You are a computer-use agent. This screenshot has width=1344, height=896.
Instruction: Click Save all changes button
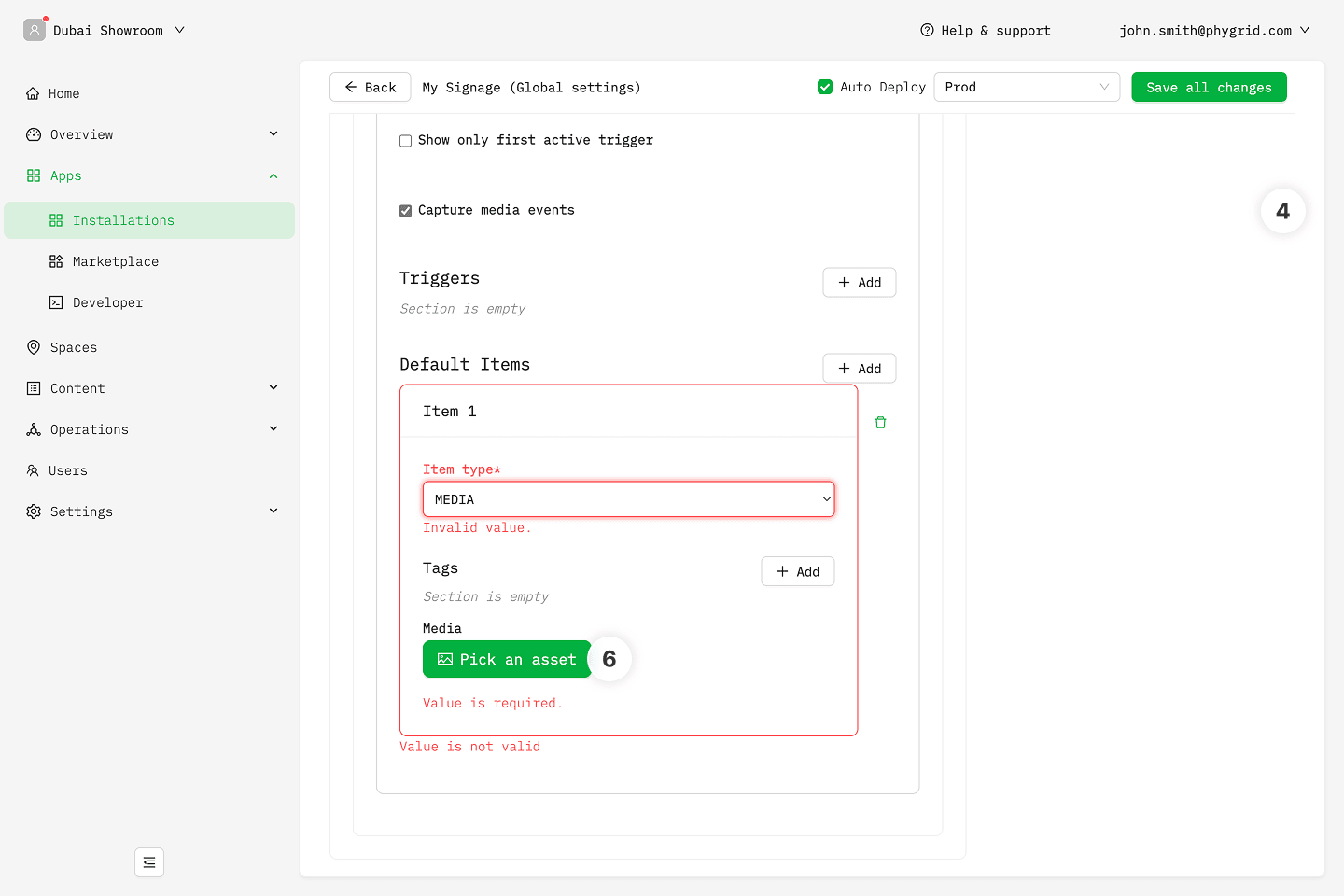(x=1209, y=87)
